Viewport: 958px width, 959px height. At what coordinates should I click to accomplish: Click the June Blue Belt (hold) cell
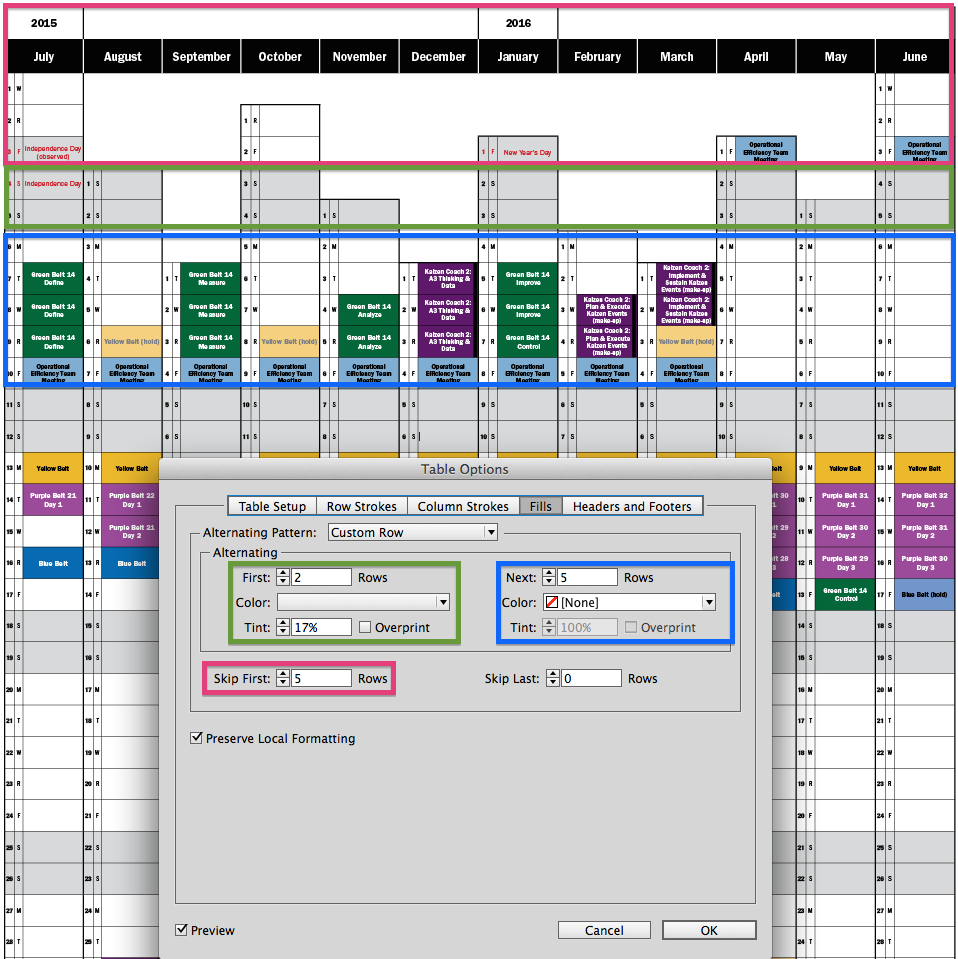click(x=924, y=594)
